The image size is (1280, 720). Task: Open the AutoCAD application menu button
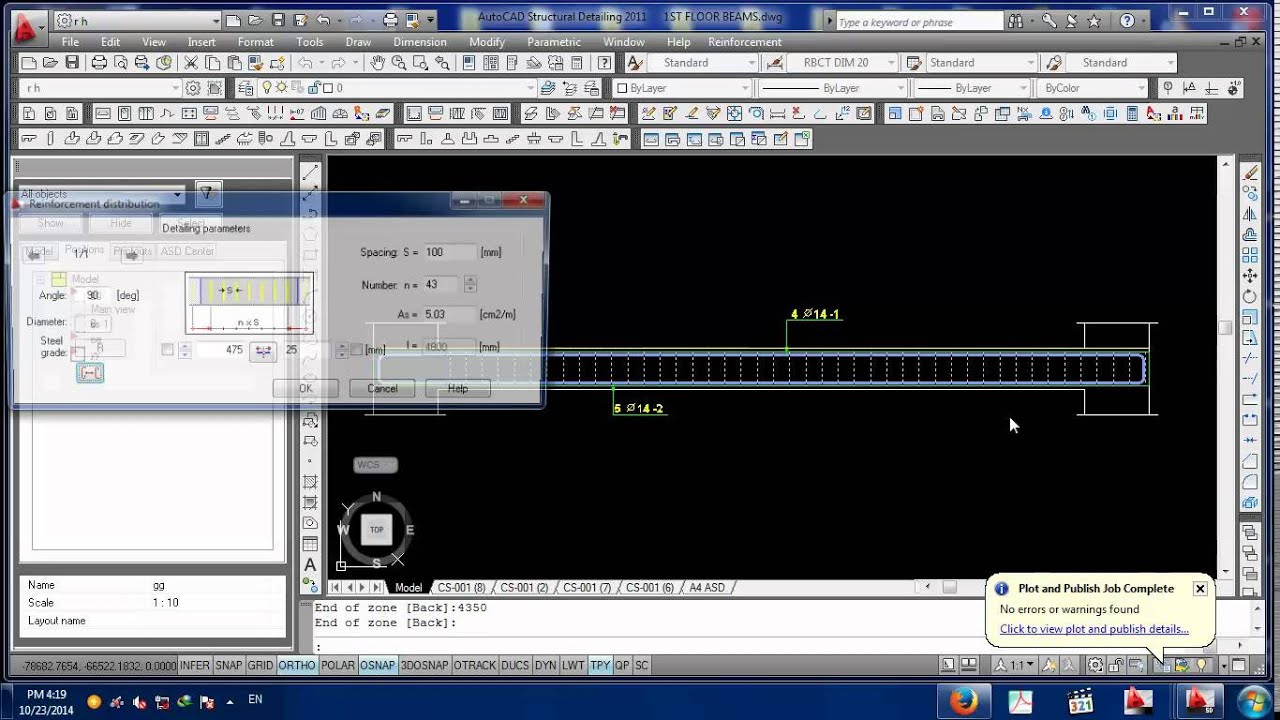tap(28, 26)
